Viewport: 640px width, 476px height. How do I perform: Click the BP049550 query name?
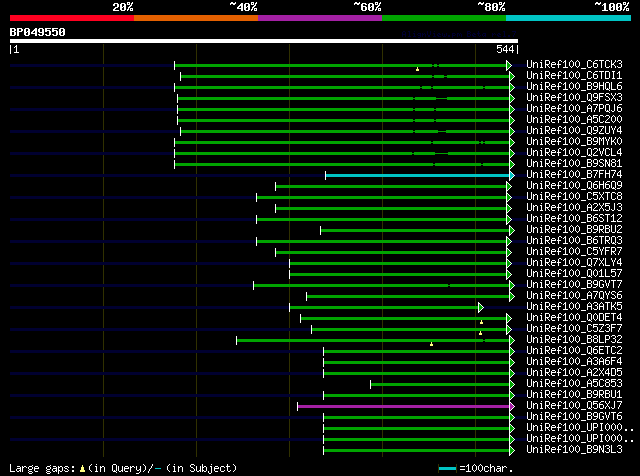pyautogui.click(x=38, y=32)
